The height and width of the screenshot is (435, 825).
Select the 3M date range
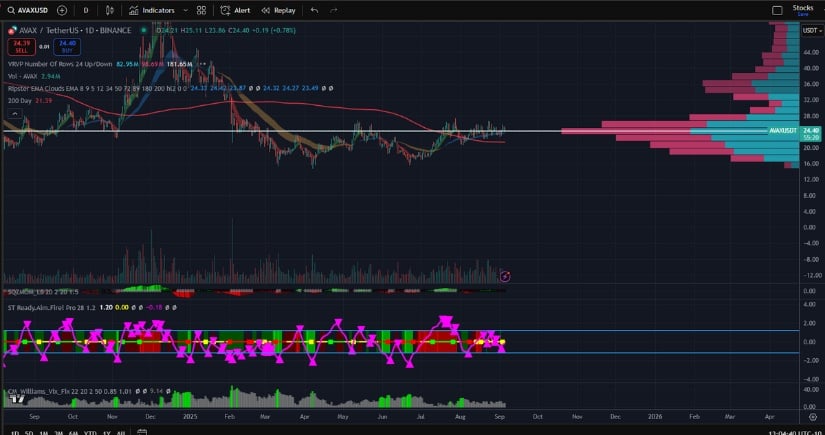coord(59,433)
